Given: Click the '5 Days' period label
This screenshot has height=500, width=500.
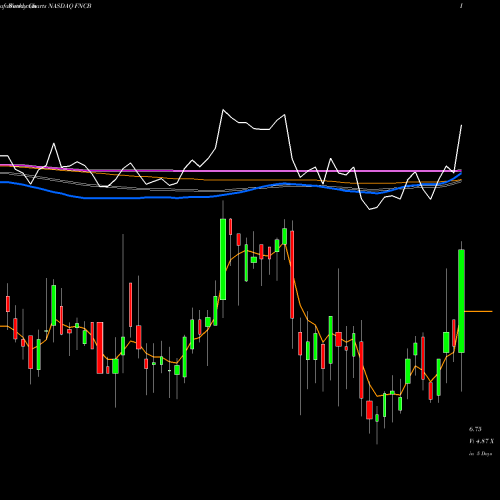Looking at the screenshot, I should 483,454.
